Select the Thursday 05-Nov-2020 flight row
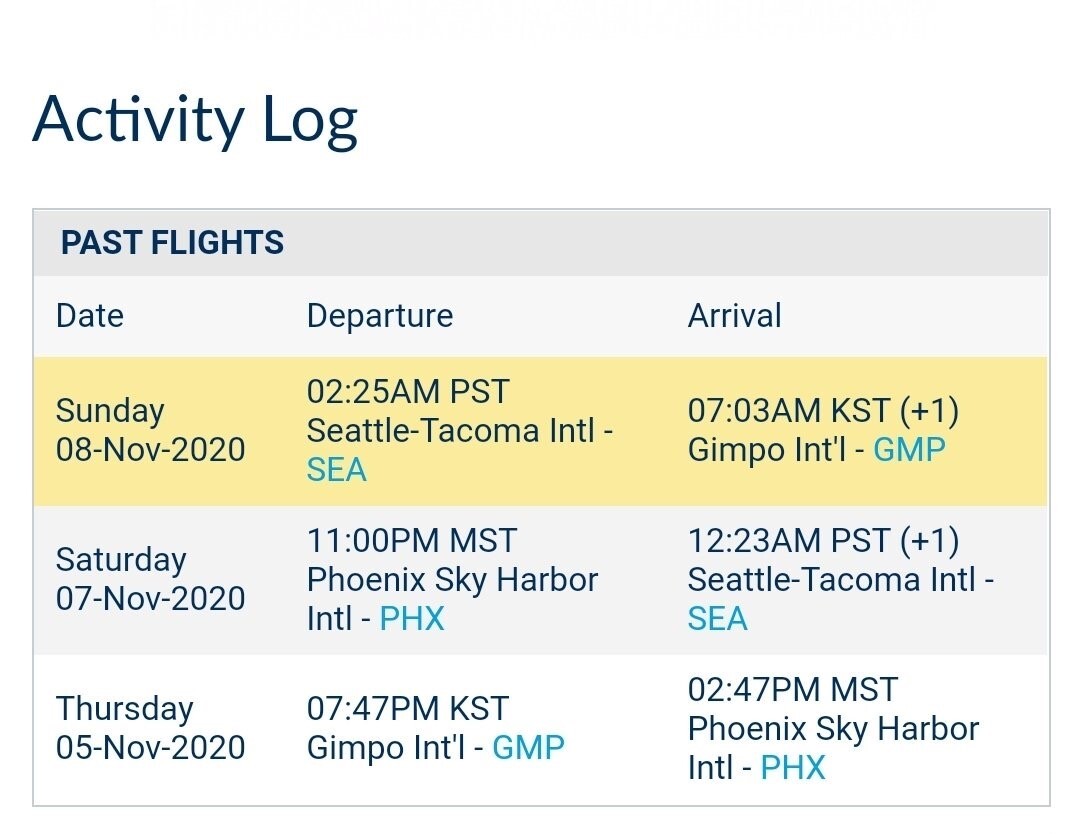Image resolution: width=1080 pixels, height=834 pixels. point(541,729)
